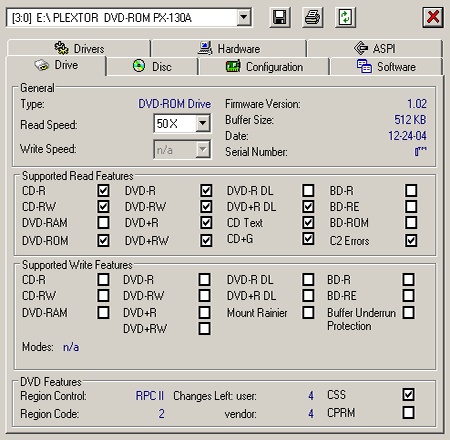The height and width of the screenshot is (440, 450).
Task: Click the DVD-ROM Drive type value
Action: [175, 104]
